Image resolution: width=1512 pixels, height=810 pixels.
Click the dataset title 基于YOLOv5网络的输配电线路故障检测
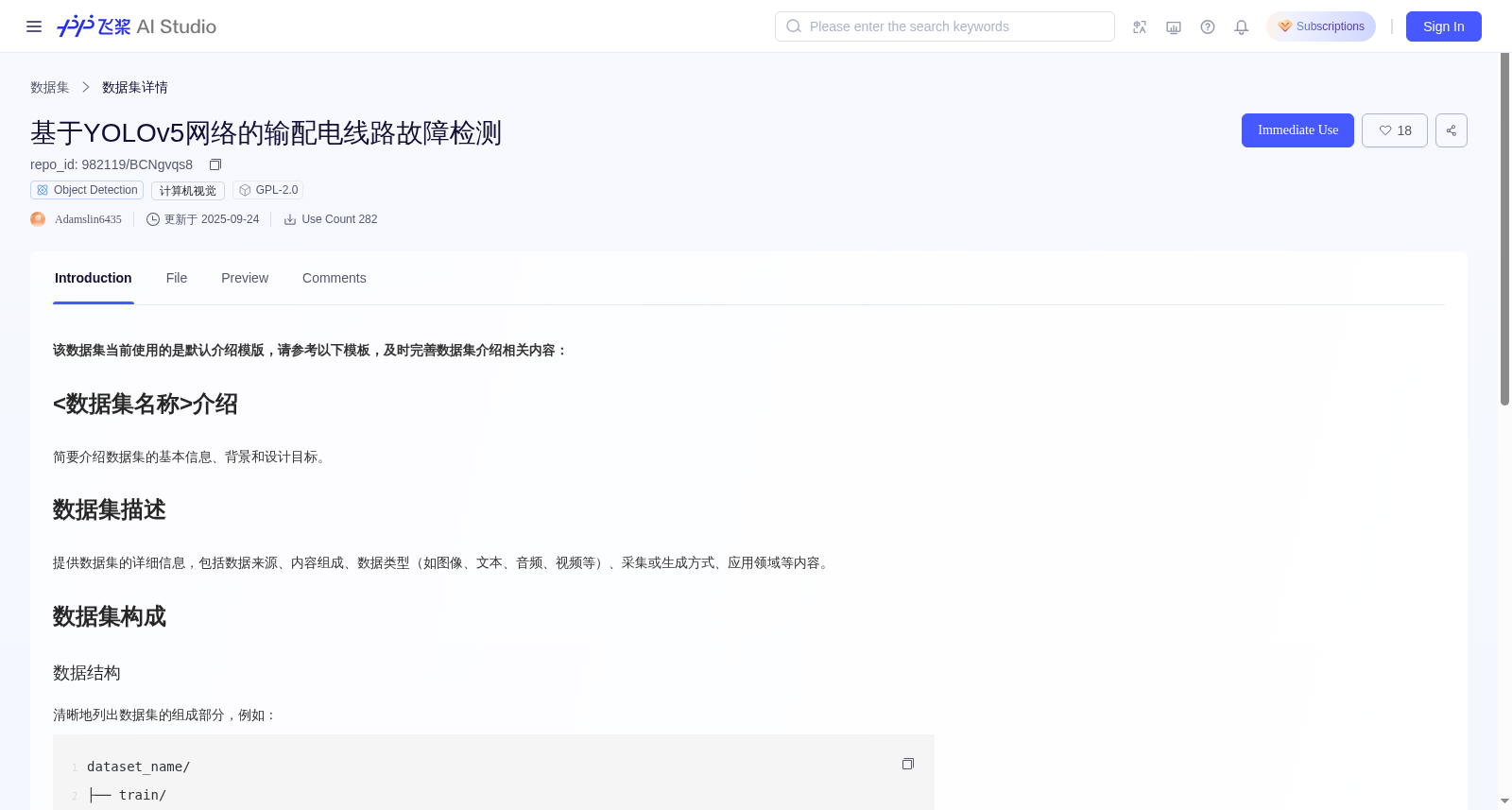click(x=266, y=132)
